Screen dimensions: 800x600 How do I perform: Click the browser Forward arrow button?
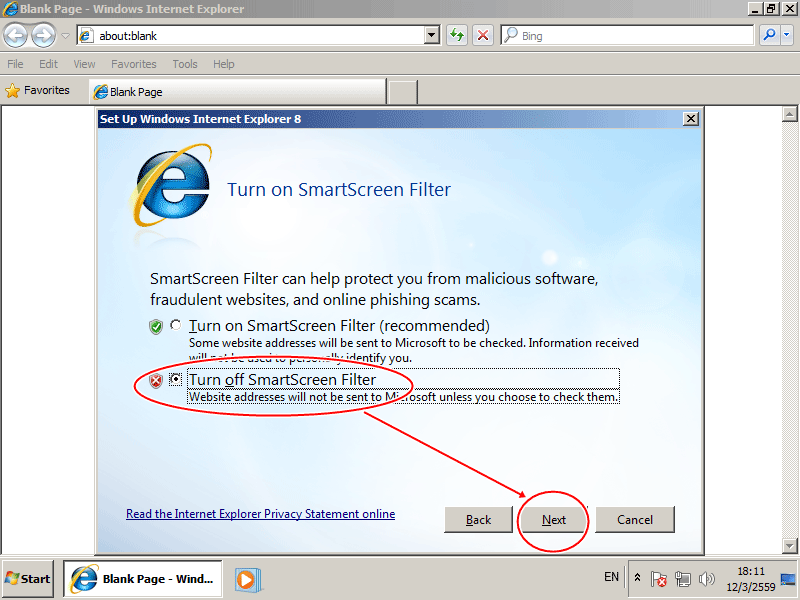44,36
